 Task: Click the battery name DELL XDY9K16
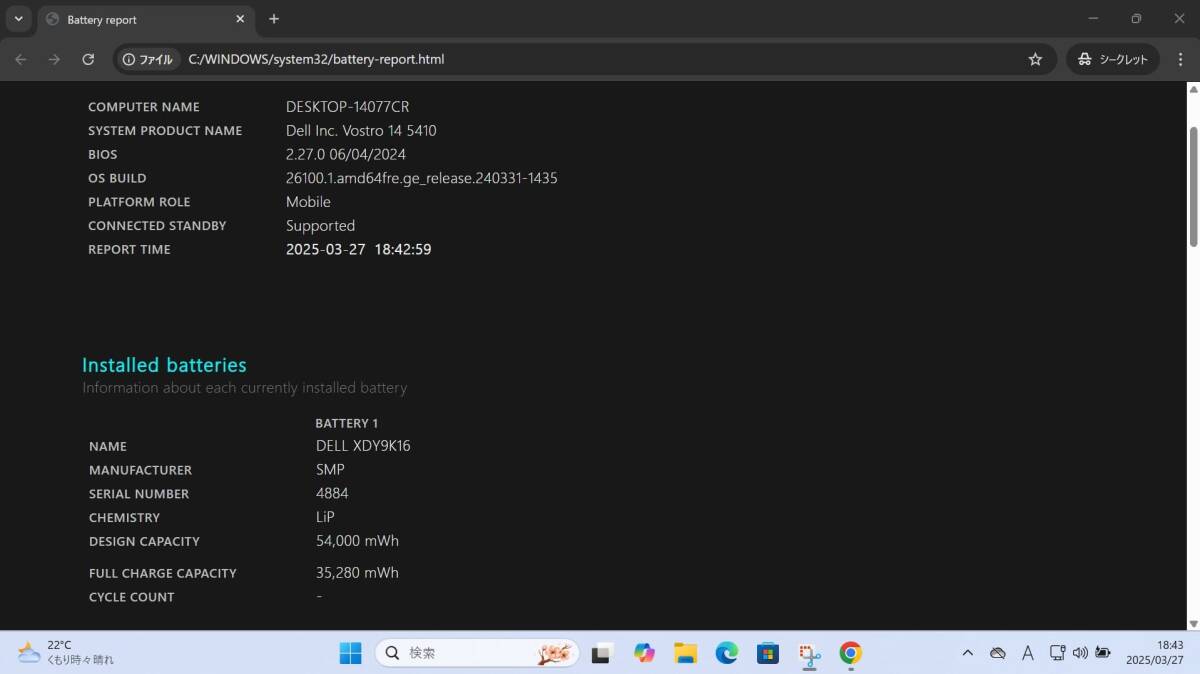pyautogui.click(x=363, y=446)
